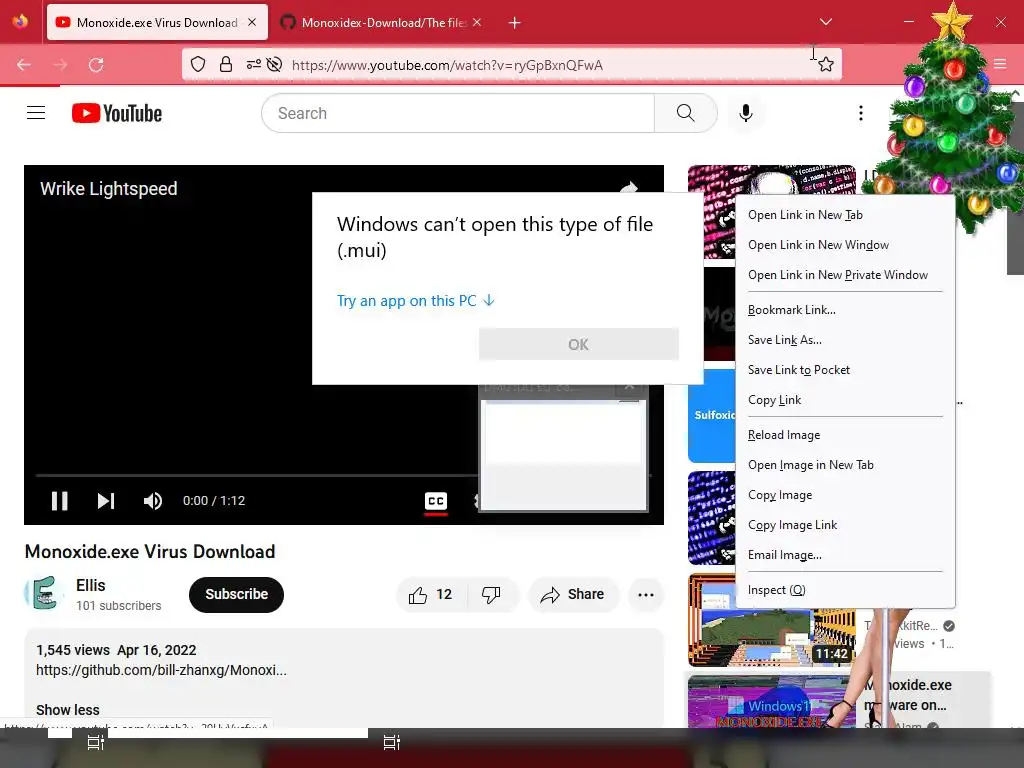Open the 11:42 Minecraft video thumbnail
Screen dimensions: 1024x768
pyautogui.click(x=771, y=620)
